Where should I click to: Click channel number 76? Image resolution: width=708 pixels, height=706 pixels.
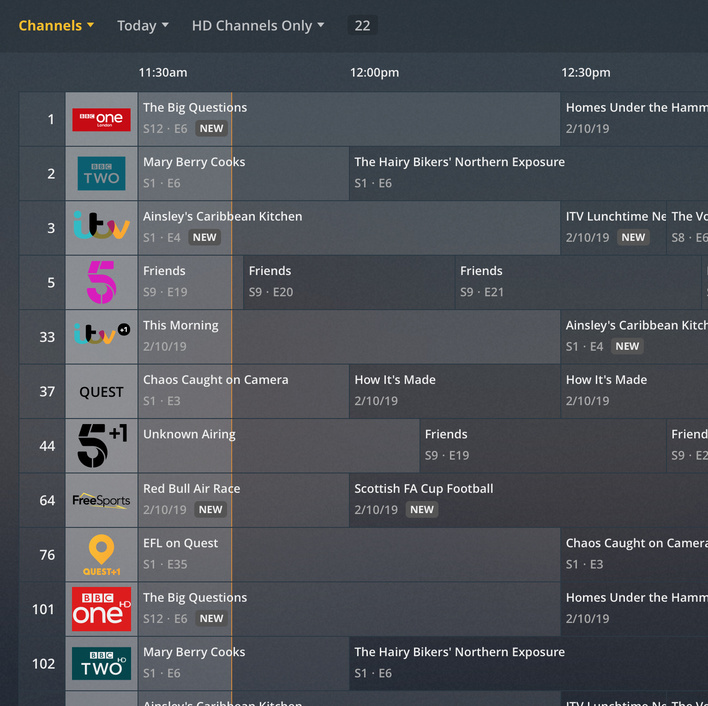(47, 555)
